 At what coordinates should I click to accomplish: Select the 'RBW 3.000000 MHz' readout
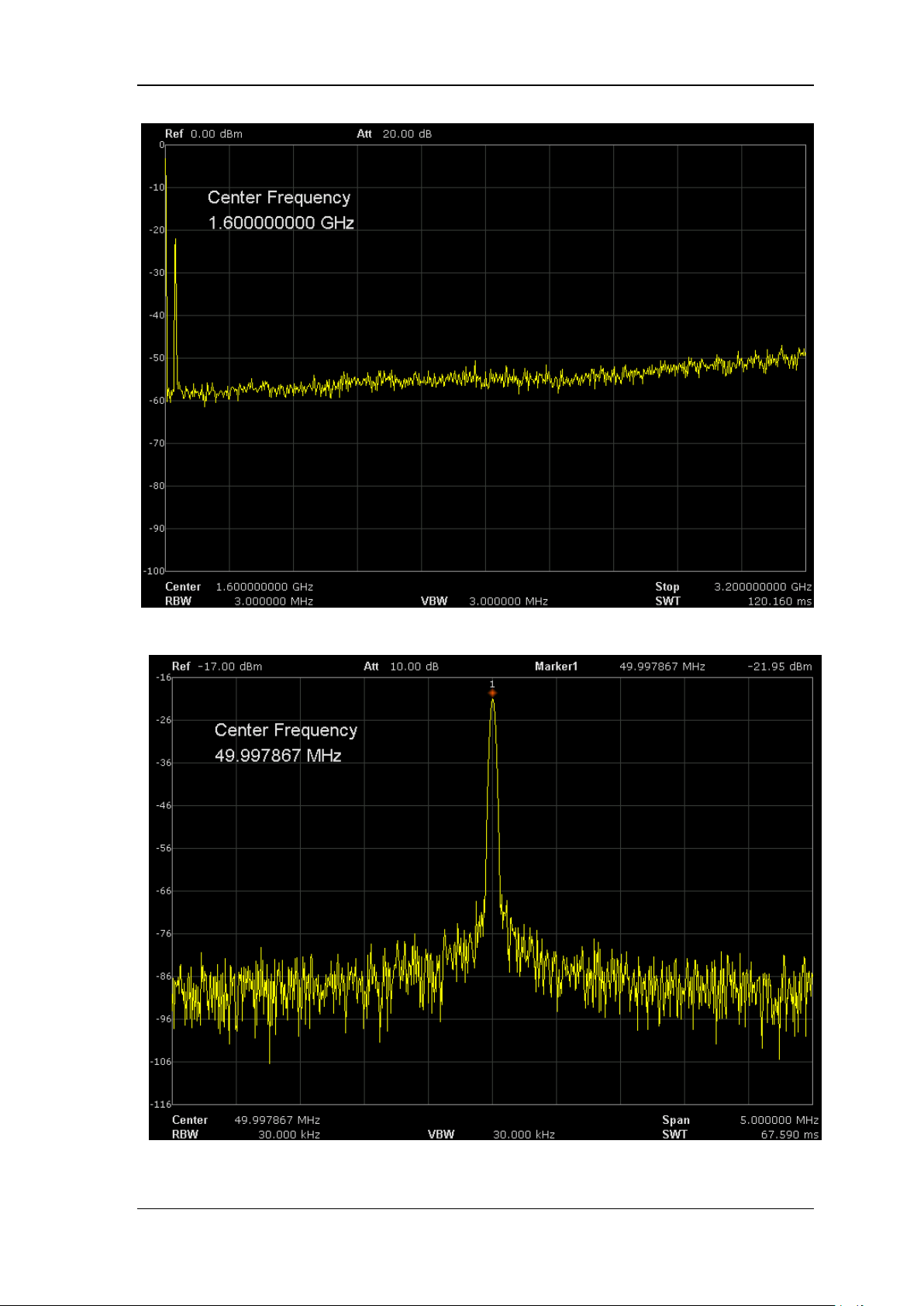(239, 601)
